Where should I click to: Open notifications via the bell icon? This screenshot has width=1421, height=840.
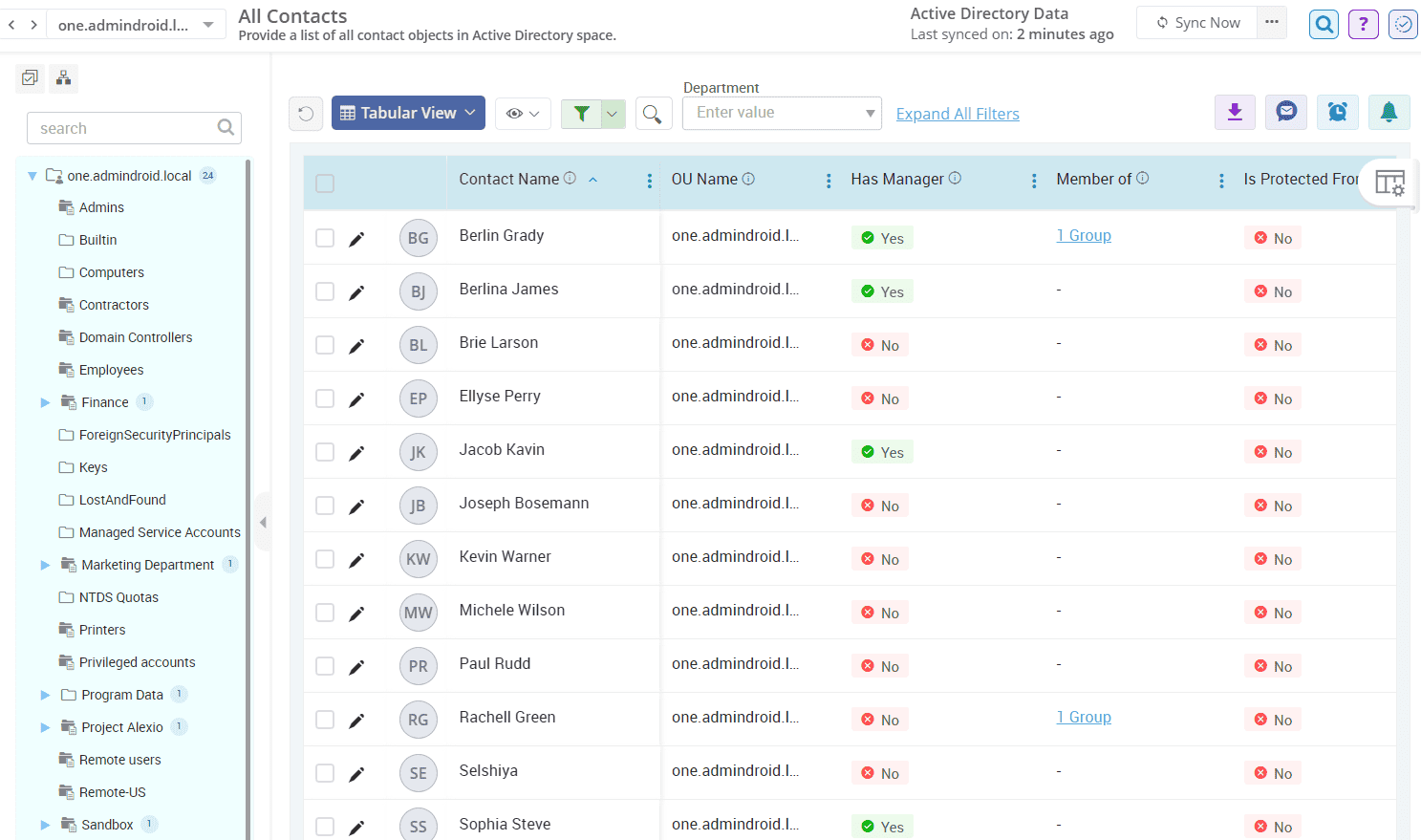1389,112
